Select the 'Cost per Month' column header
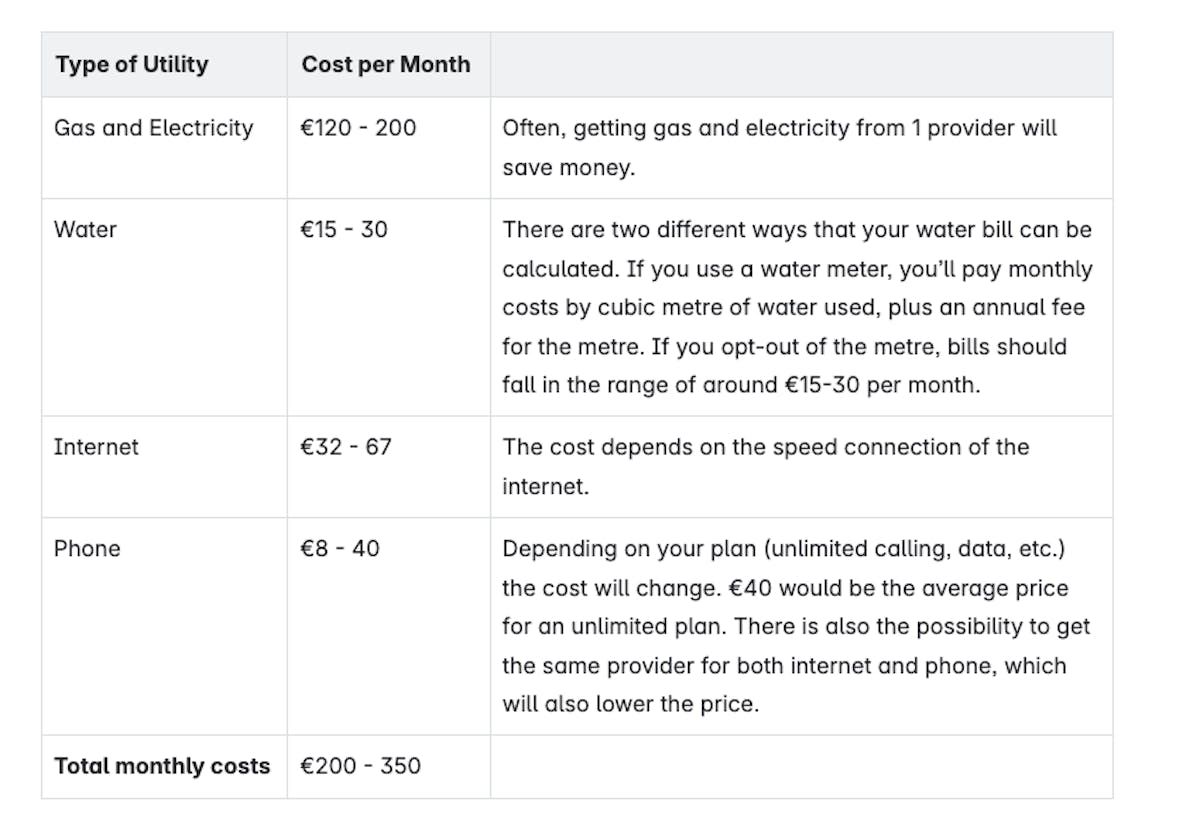Screen dimensions: 1200x836 tap(386, 65)
